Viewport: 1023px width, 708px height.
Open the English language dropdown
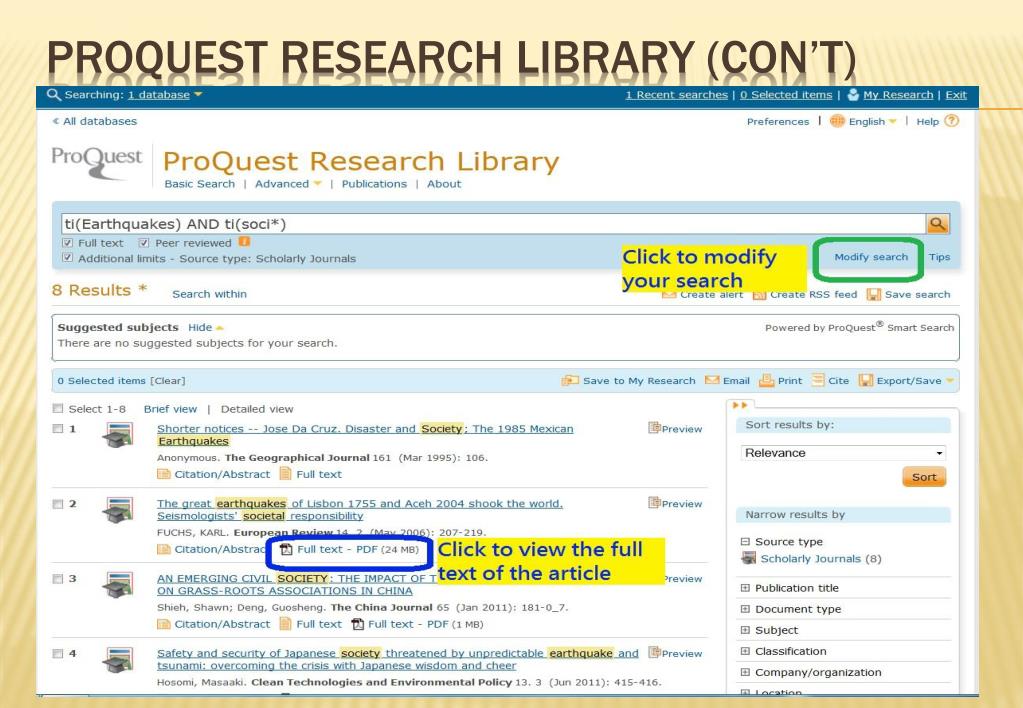pyautogui.click(x=893, y=121)
